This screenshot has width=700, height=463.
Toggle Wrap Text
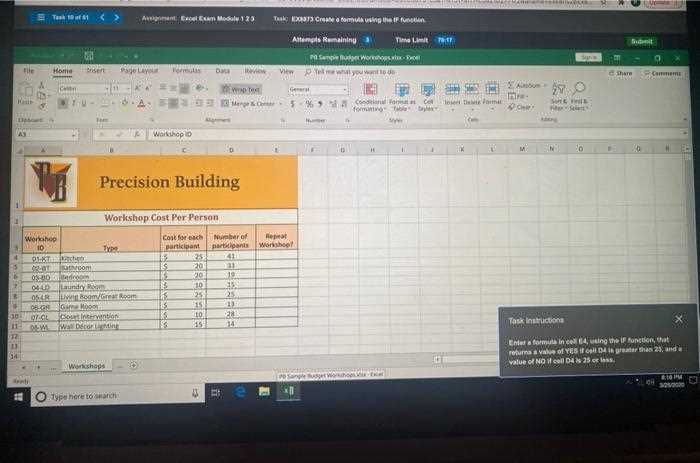pyautogui.click(x=241, y=89)
